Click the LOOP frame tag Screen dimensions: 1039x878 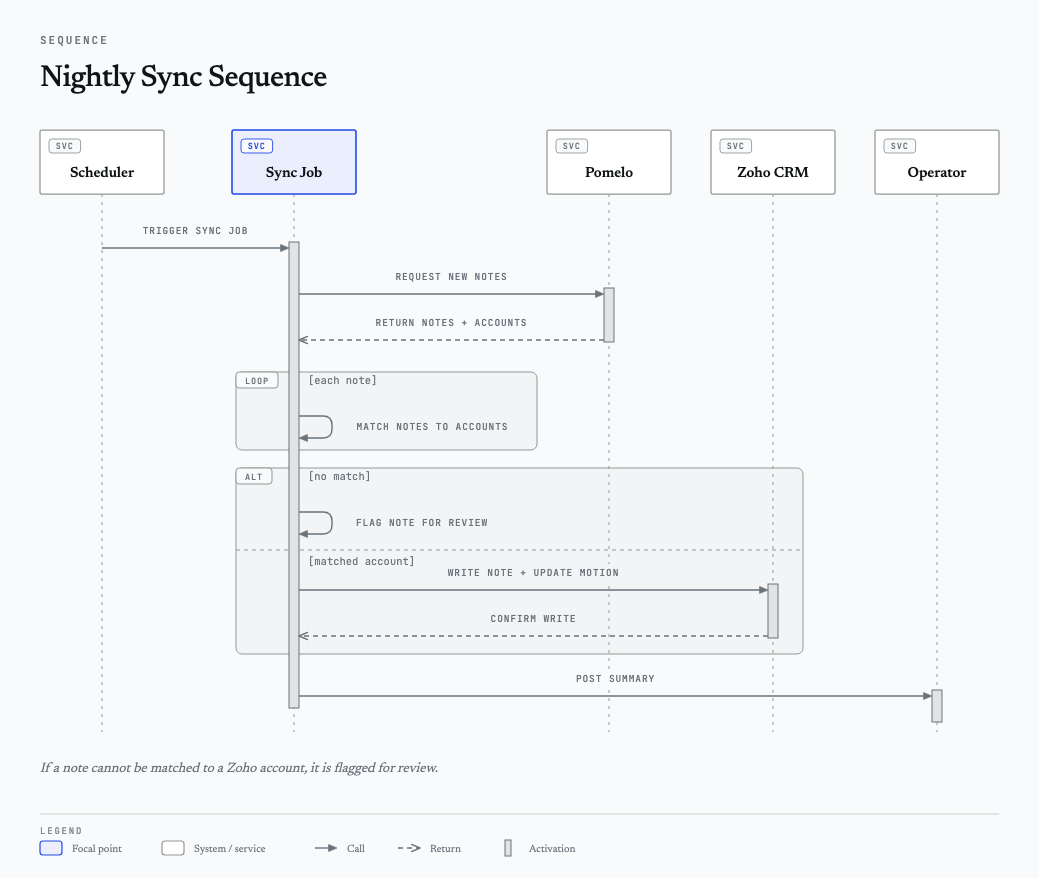click(257, 380)
